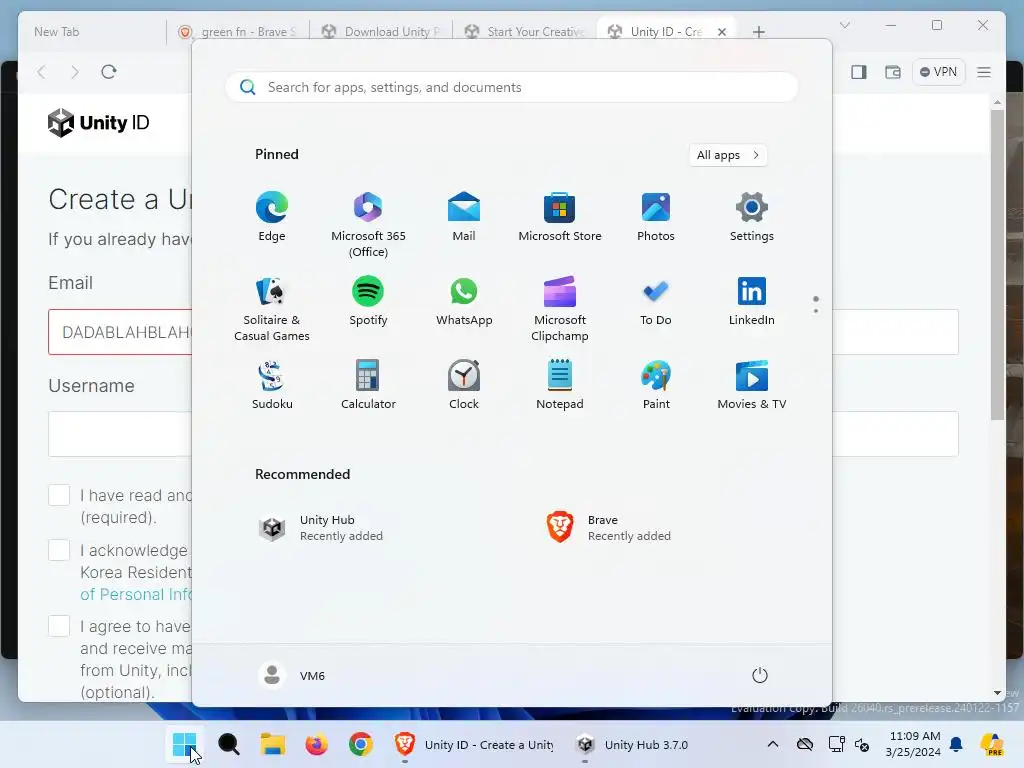The height and width of the screenshot is (768, 1024).
Task: Click the Email input field in Brave
Action: click(120, 332)
